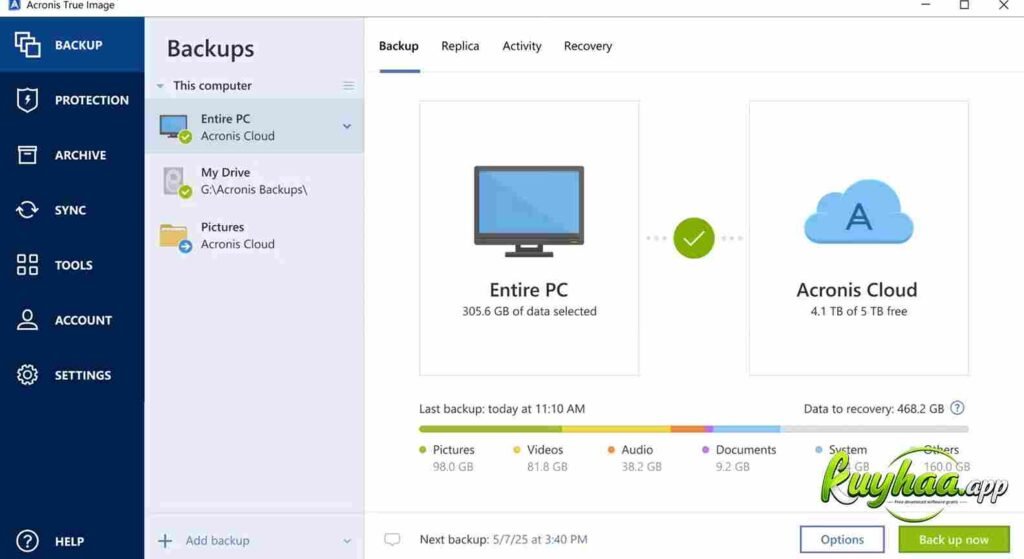This screenshot has height=559, width=1024.
Task: Switch to the Replica tab
Action: [460, 46]
